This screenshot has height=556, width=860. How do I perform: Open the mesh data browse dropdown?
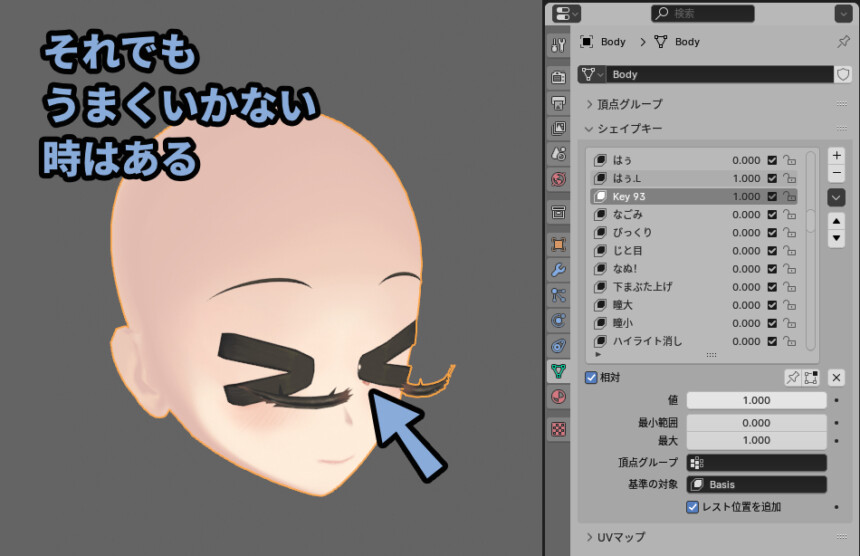(x=592, y=74)
